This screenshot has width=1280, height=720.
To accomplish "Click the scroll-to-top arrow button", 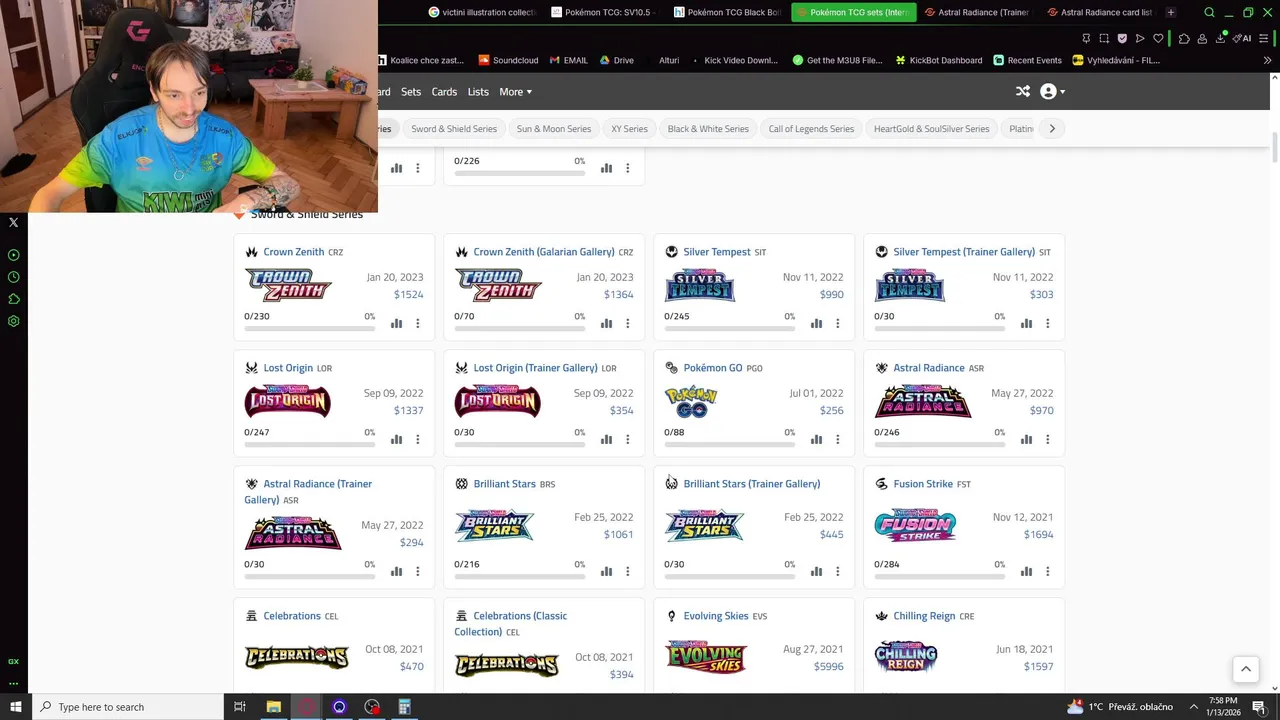I will click(x=1245, y=669).
